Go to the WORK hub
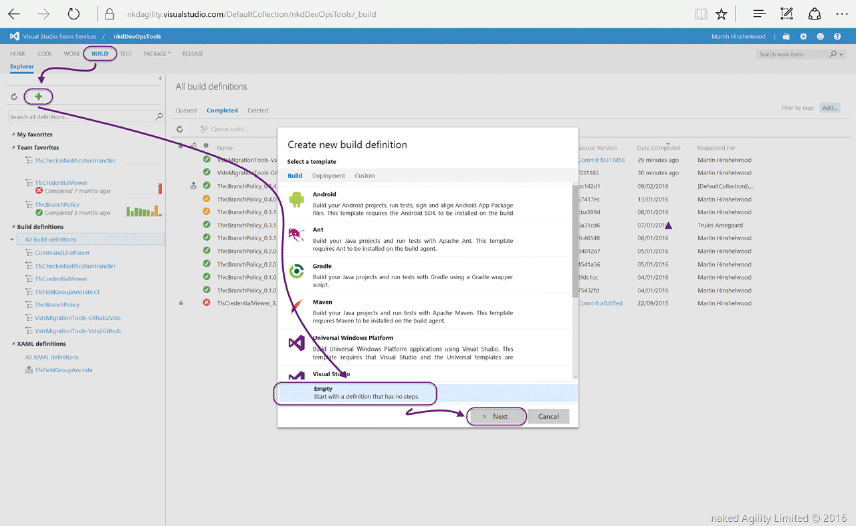 (72, 53)
